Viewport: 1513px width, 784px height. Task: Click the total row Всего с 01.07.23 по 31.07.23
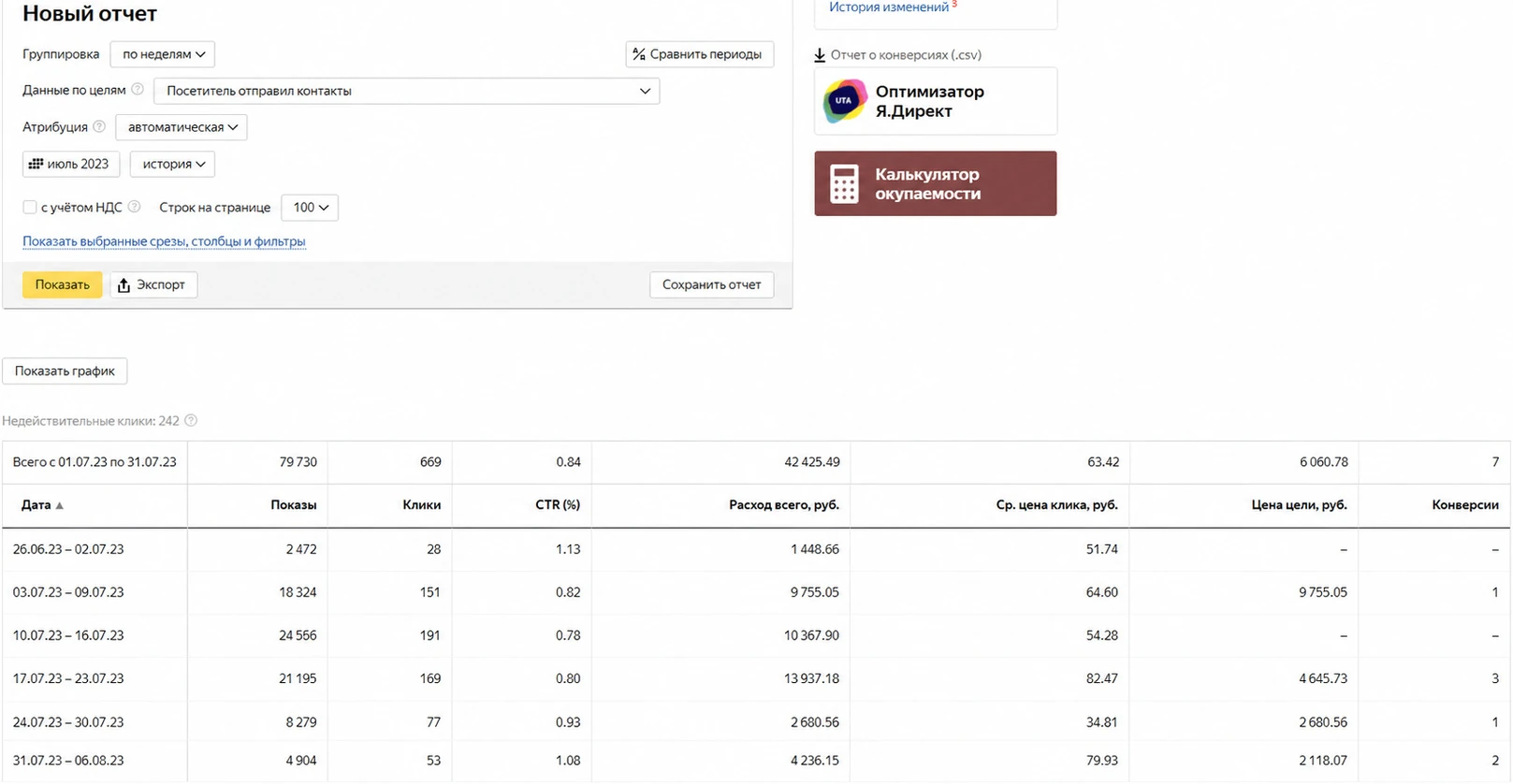[x=756, y=462]
